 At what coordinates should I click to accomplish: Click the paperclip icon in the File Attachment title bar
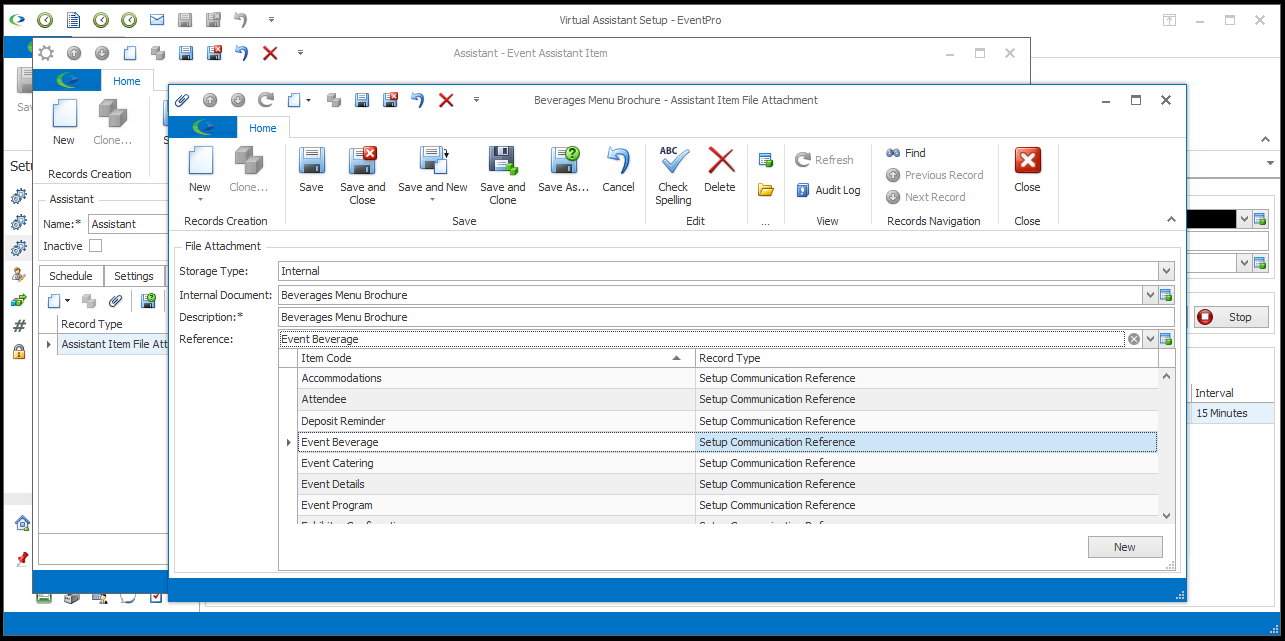[x=182, y=100]
